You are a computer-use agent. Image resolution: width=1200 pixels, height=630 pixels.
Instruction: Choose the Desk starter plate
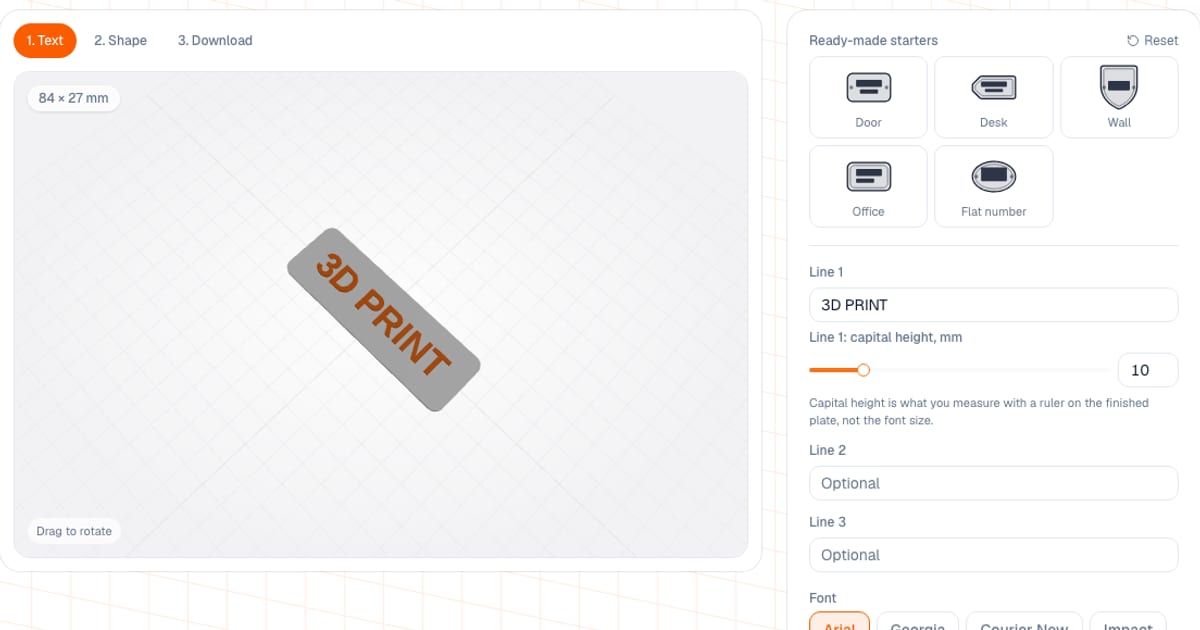(x=993, y=97)
